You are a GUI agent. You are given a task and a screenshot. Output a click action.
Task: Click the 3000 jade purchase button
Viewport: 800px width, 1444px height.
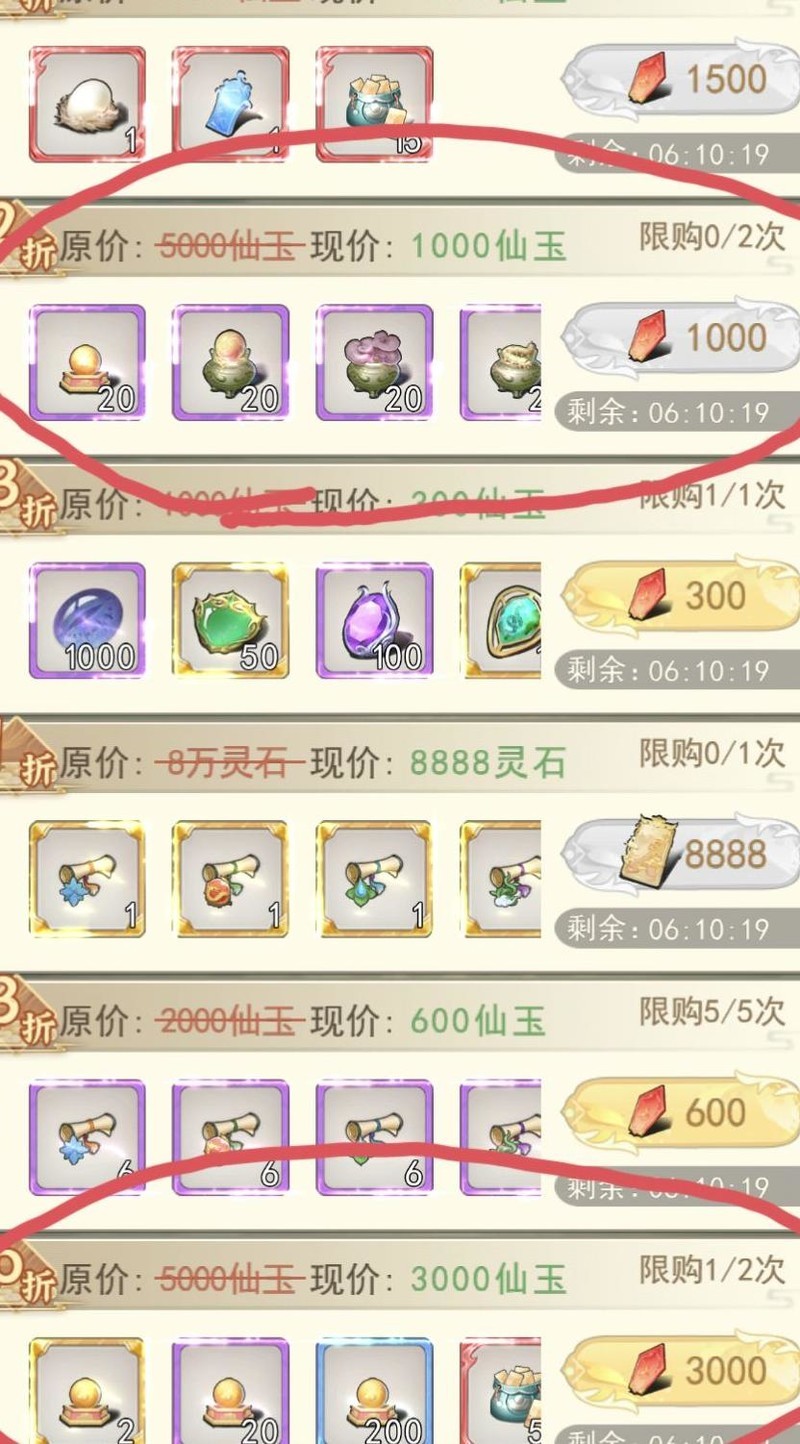(681, 1370)
